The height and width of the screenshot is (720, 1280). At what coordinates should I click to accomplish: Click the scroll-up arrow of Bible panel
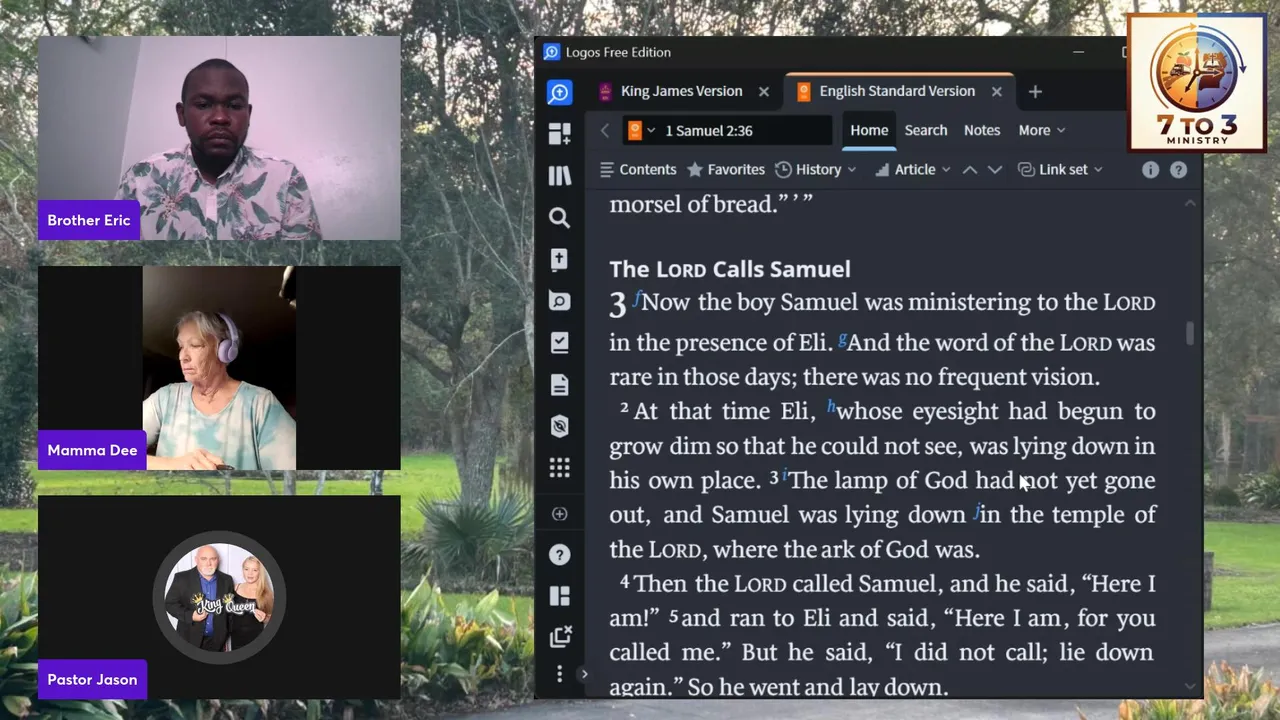(1190, 204)
